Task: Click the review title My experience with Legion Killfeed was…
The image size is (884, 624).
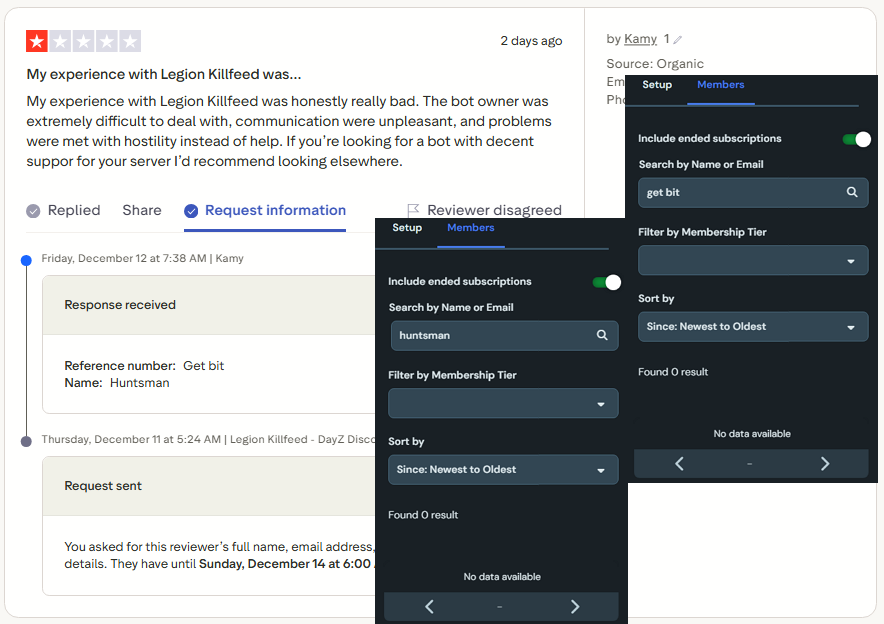Action: 164,74
